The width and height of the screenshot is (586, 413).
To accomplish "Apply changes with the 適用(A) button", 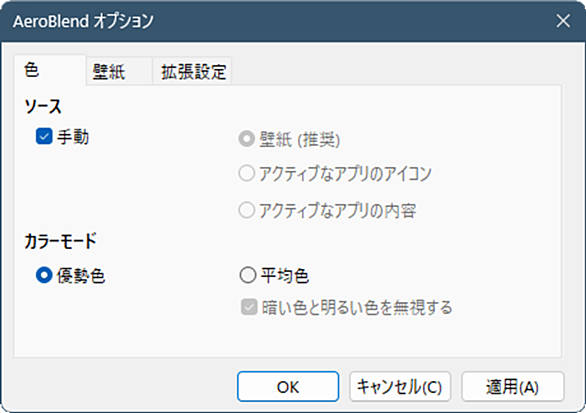I will click(512, 386).
